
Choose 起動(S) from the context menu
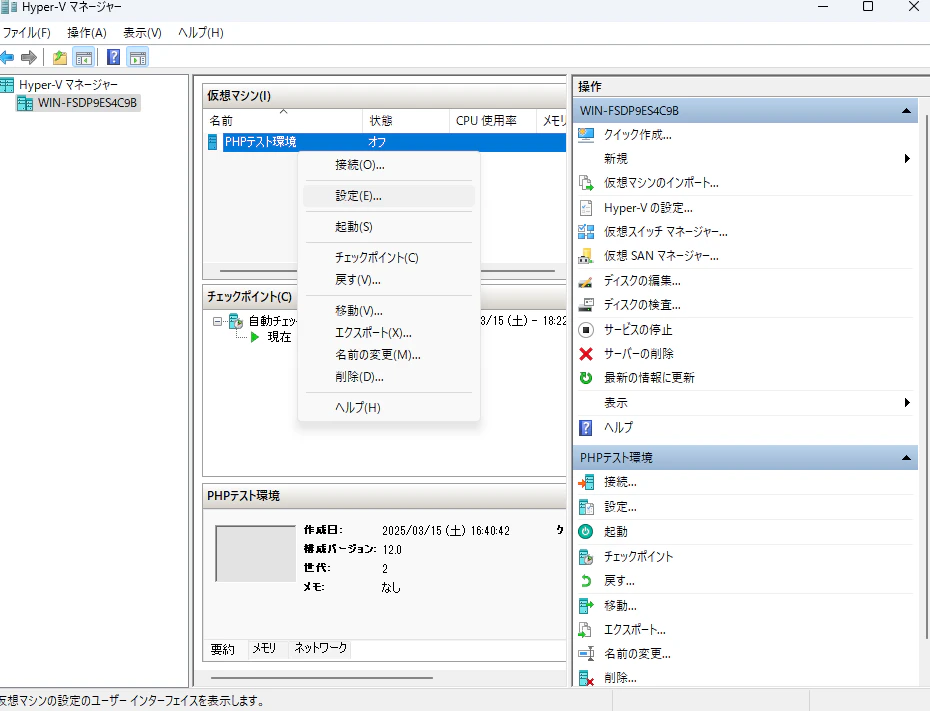[x=389, y=227]
